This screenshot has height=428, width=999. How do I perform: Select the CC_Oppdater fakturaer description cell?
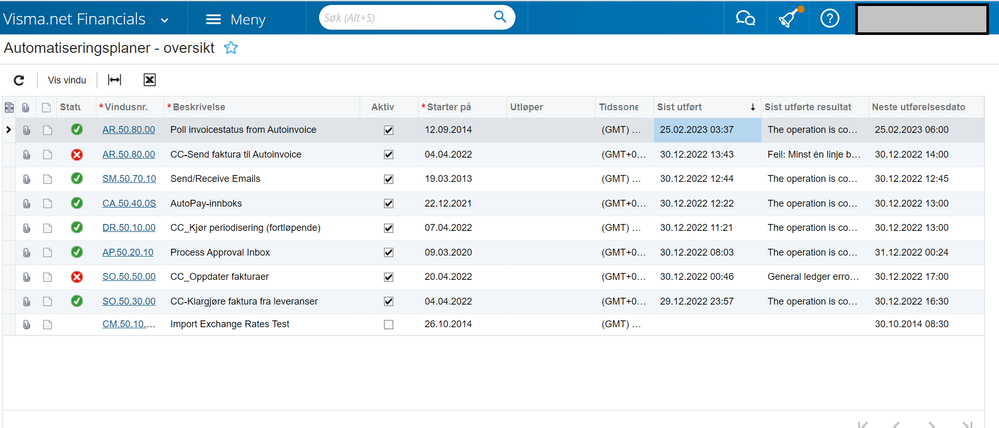(x=262, y=276)
